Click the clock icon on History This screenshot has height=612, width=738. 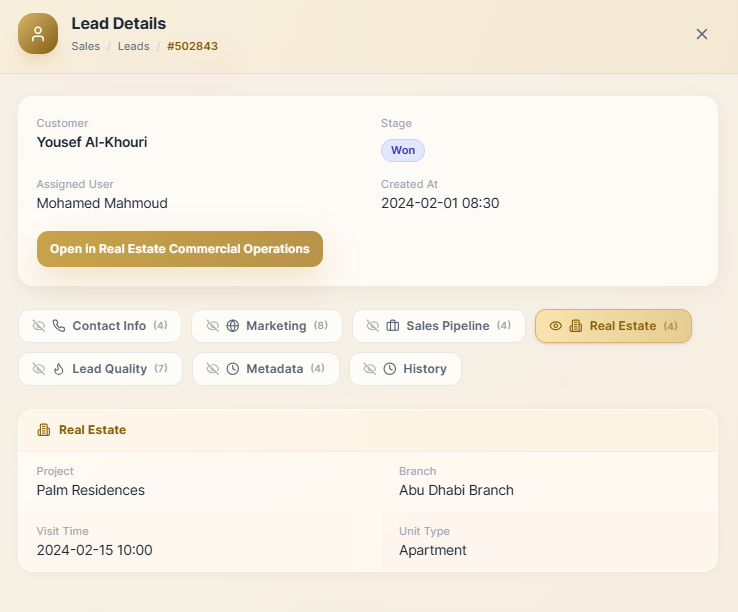point(390,369)
